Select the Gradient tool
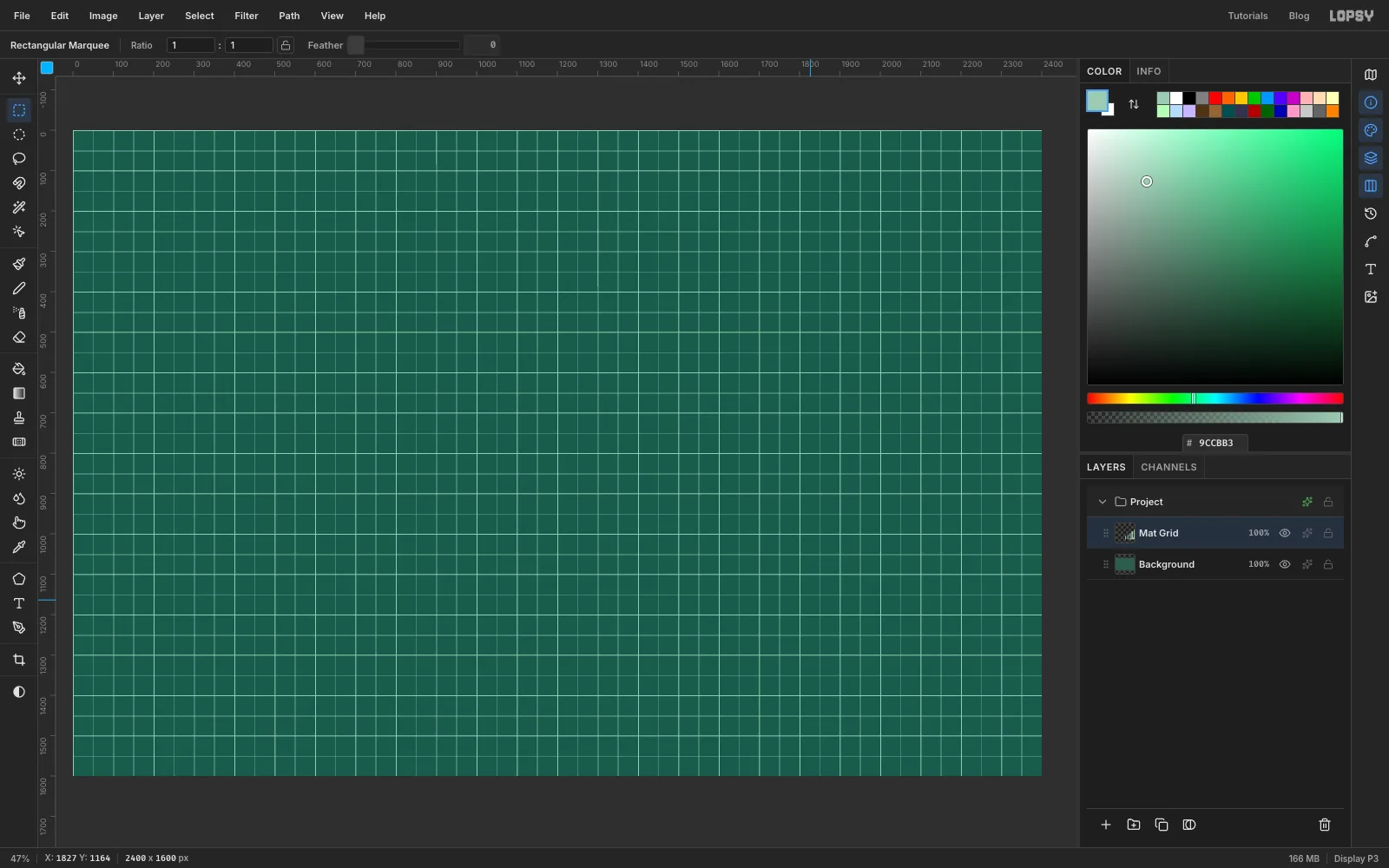The width and height of the screenshot is (1389, 868). pyautogui.click(x=19, y=393)
